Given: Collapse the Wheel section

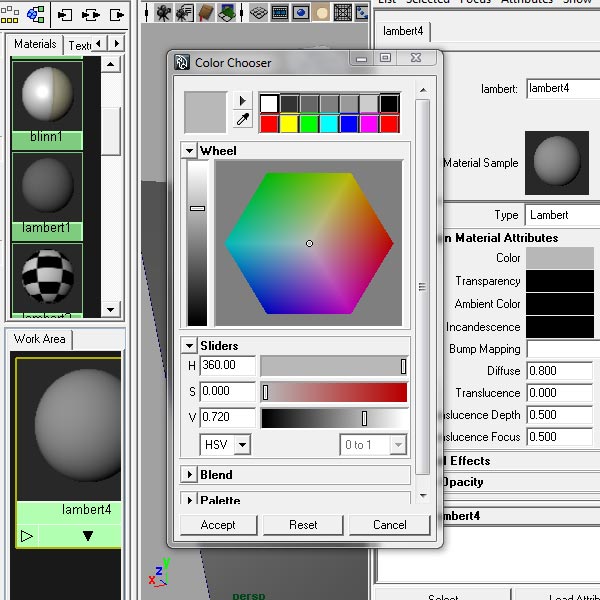Looking at the screenshot, I should (x=189, y=151).
